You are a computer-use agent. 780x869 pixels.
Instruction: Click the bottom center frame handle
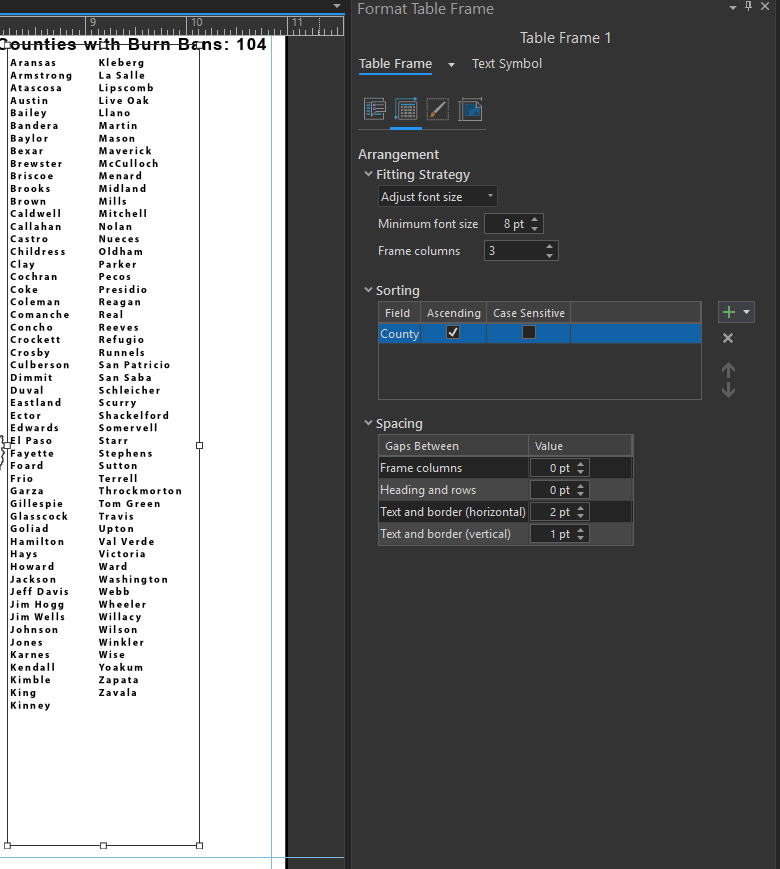pos(103,846)
